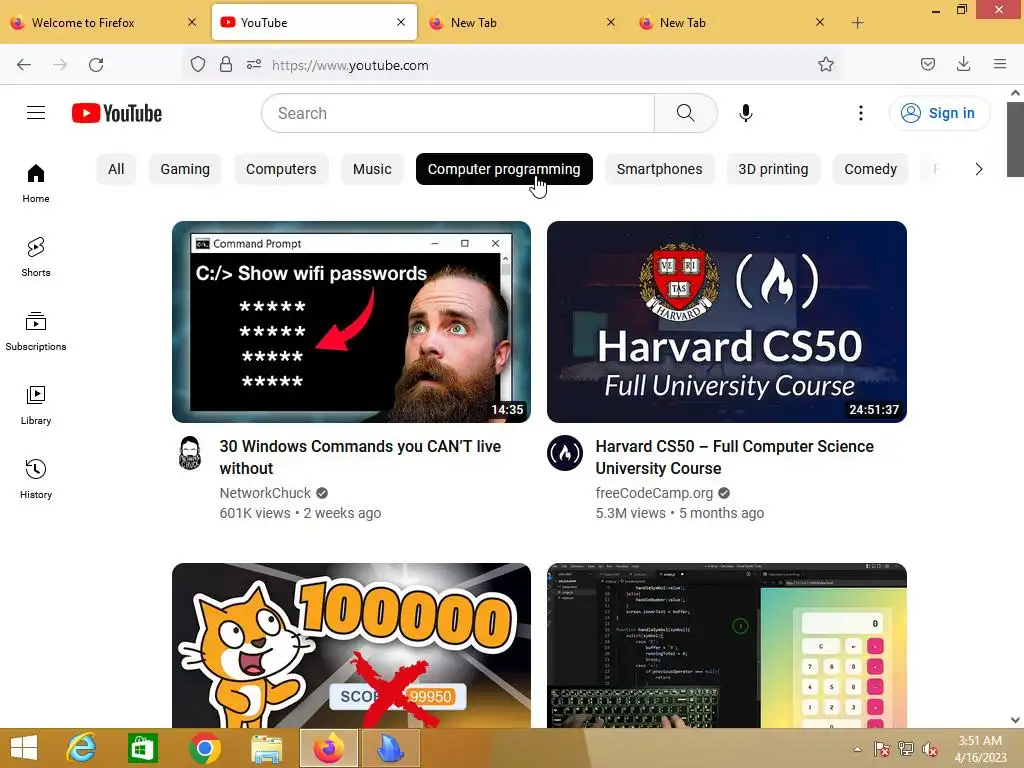Select the Gaming category chip
Screen dimensions: 1024x768
coord(185,169)
